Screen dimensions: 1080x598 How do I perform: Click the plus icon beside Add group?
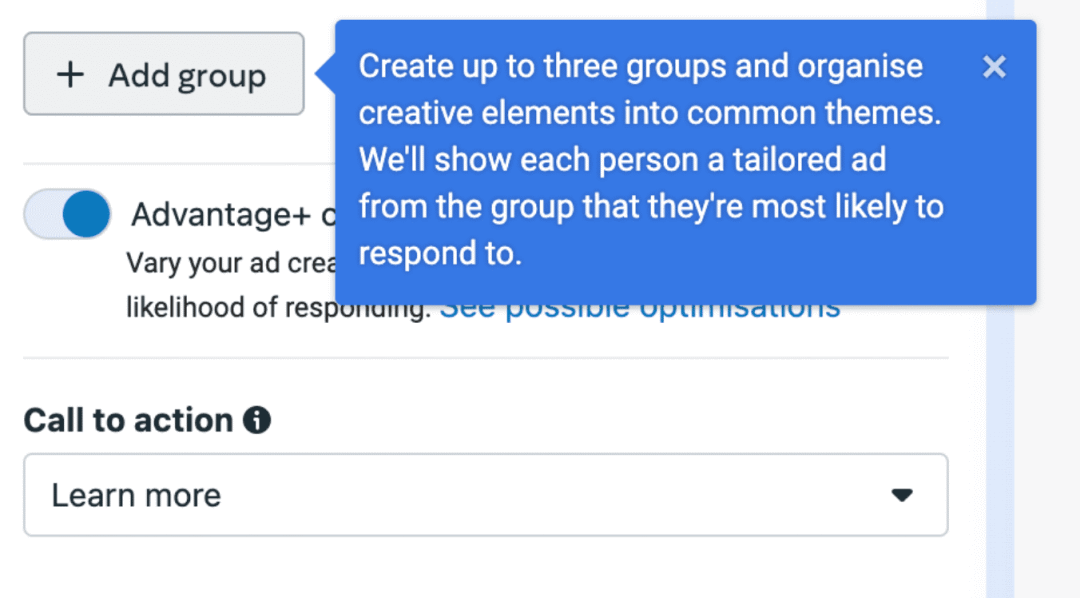point(70,74)
